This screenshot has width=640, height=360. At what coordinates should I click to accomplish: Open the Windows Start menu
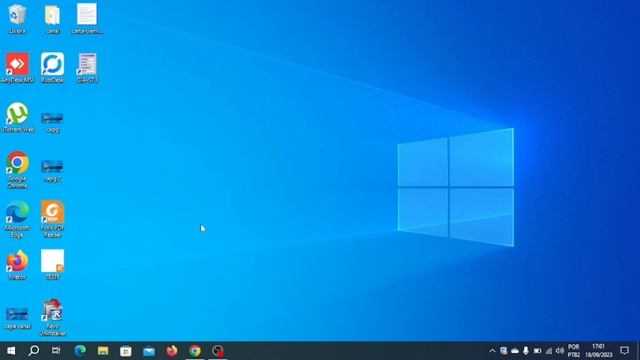click(x=11, y=351)
